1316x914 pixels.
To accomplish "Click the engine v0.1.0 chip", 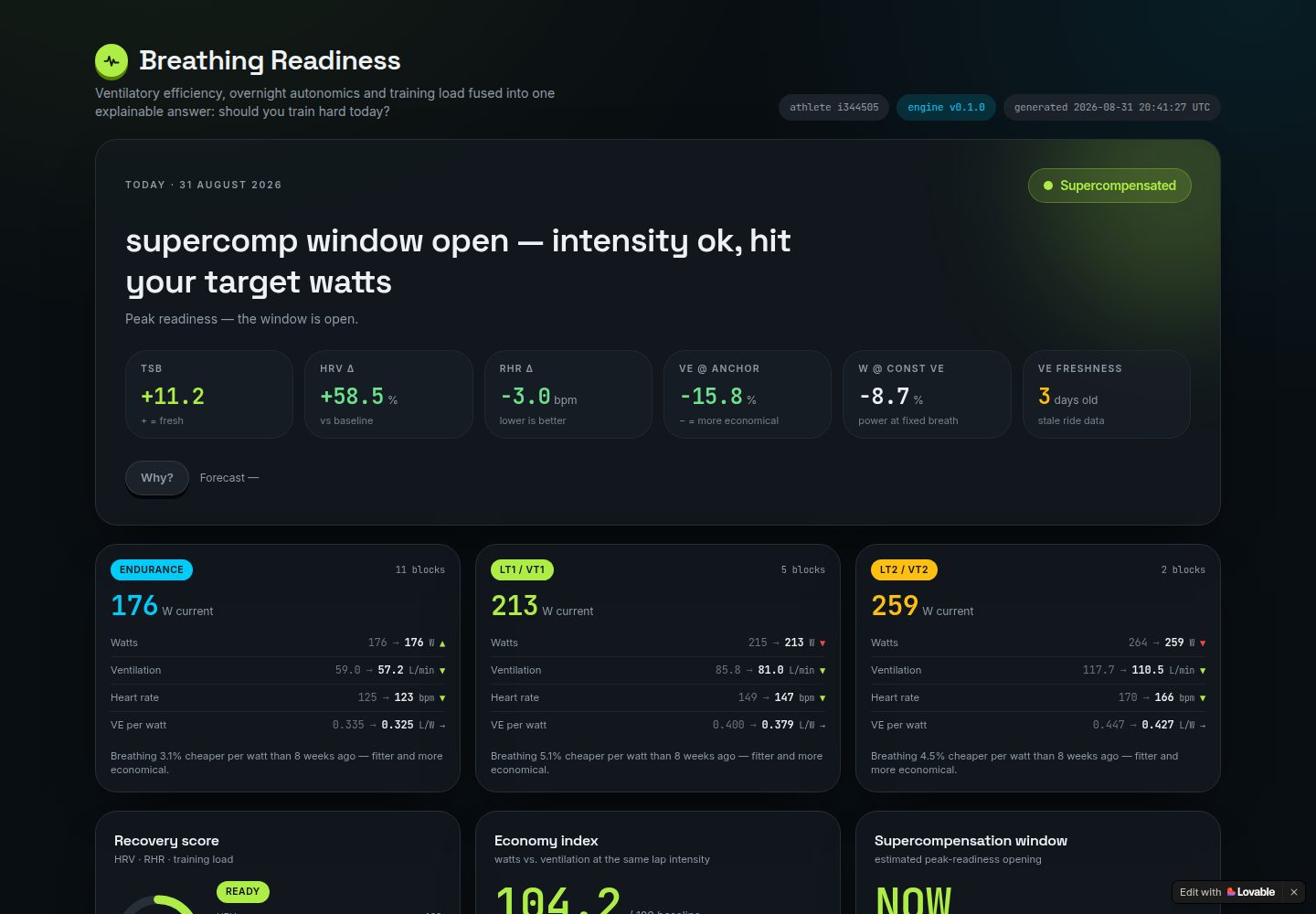I will pyautogui.click(x=946, y=108).
